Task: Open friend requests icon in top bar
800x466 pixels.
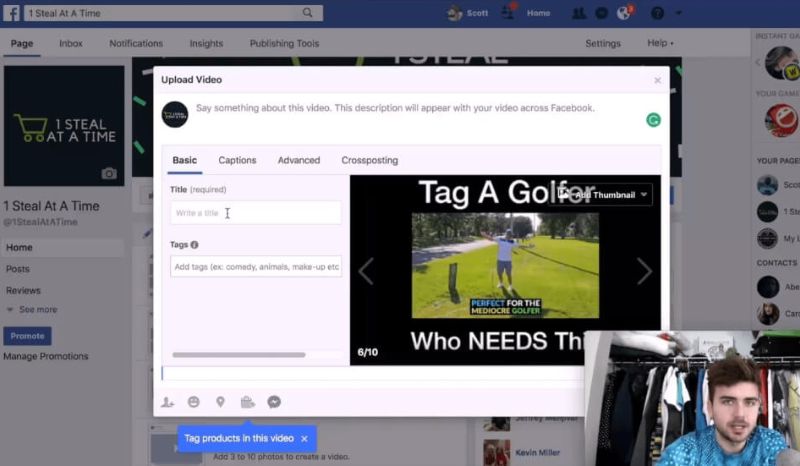Action: tap(579, 13)
